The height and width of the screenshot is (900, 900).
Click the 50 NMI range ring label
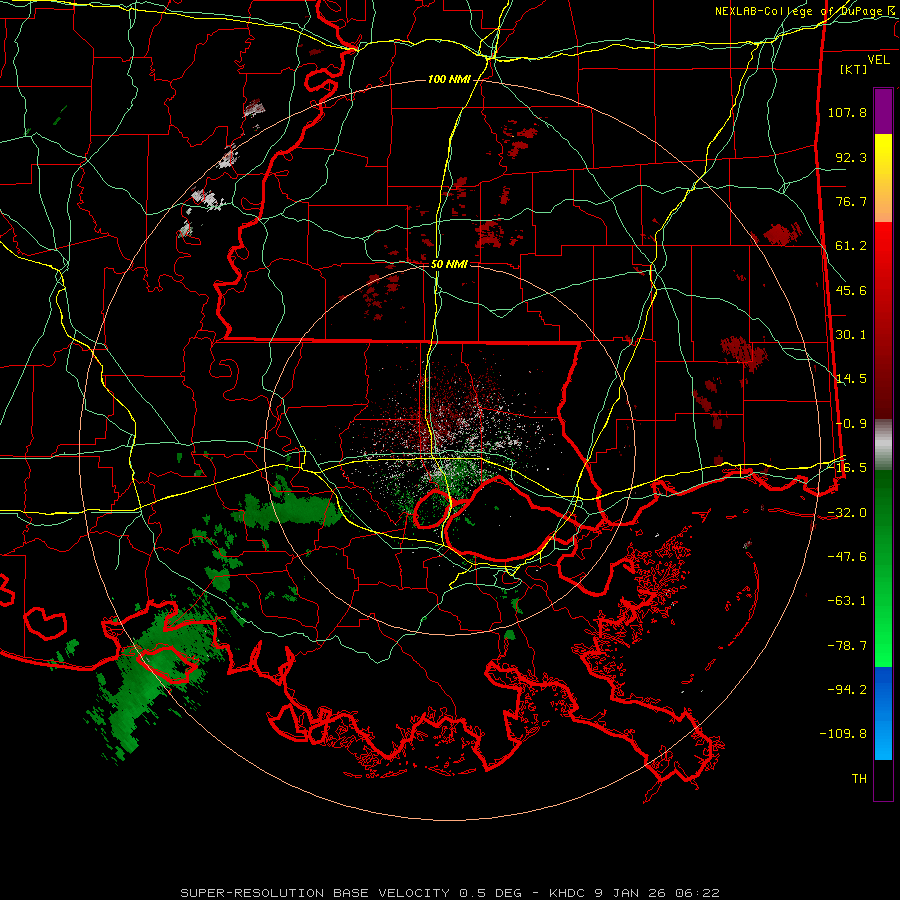[449, 265]
